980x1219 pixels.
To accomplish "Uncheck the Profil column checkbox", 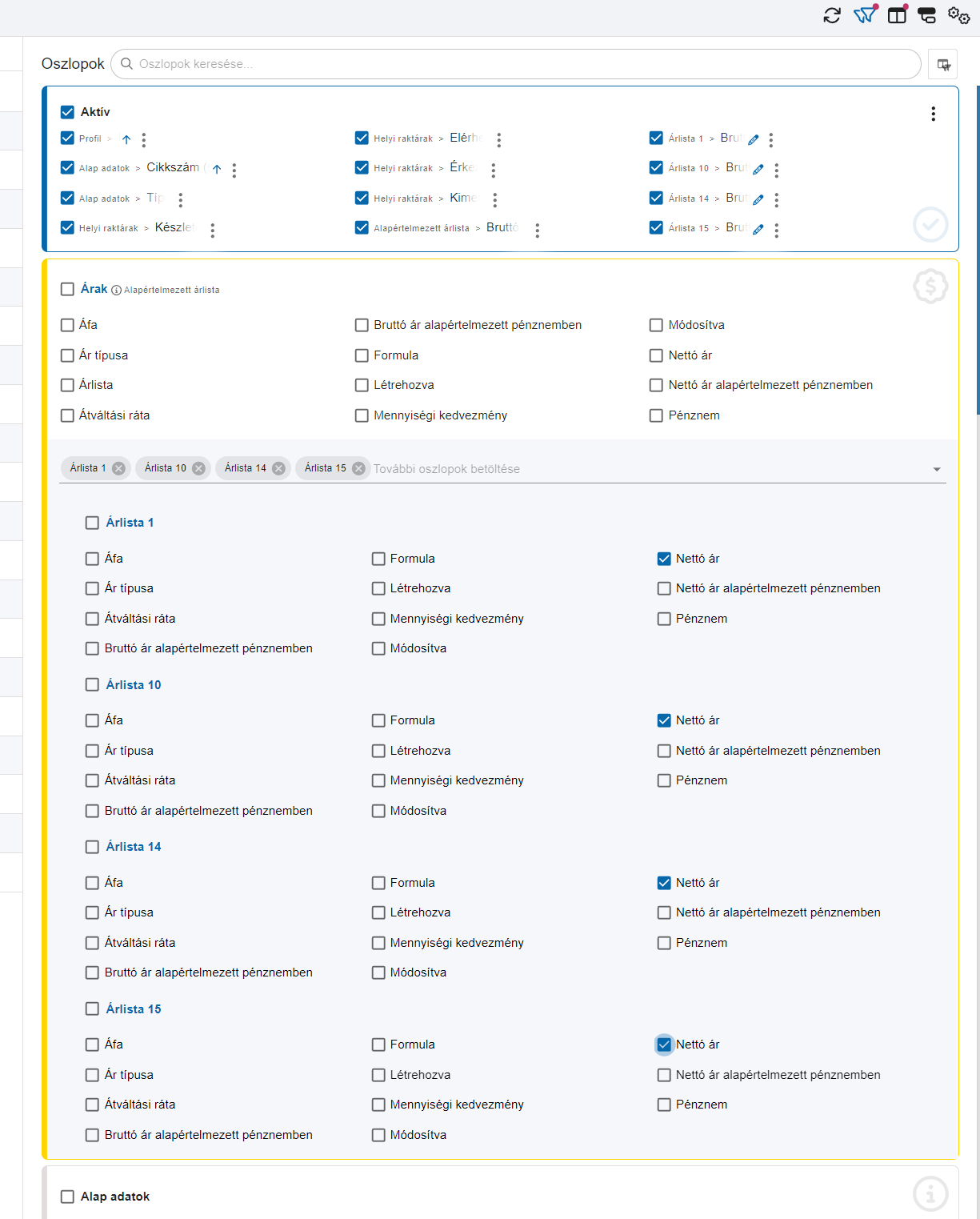I will click(68, 138).
